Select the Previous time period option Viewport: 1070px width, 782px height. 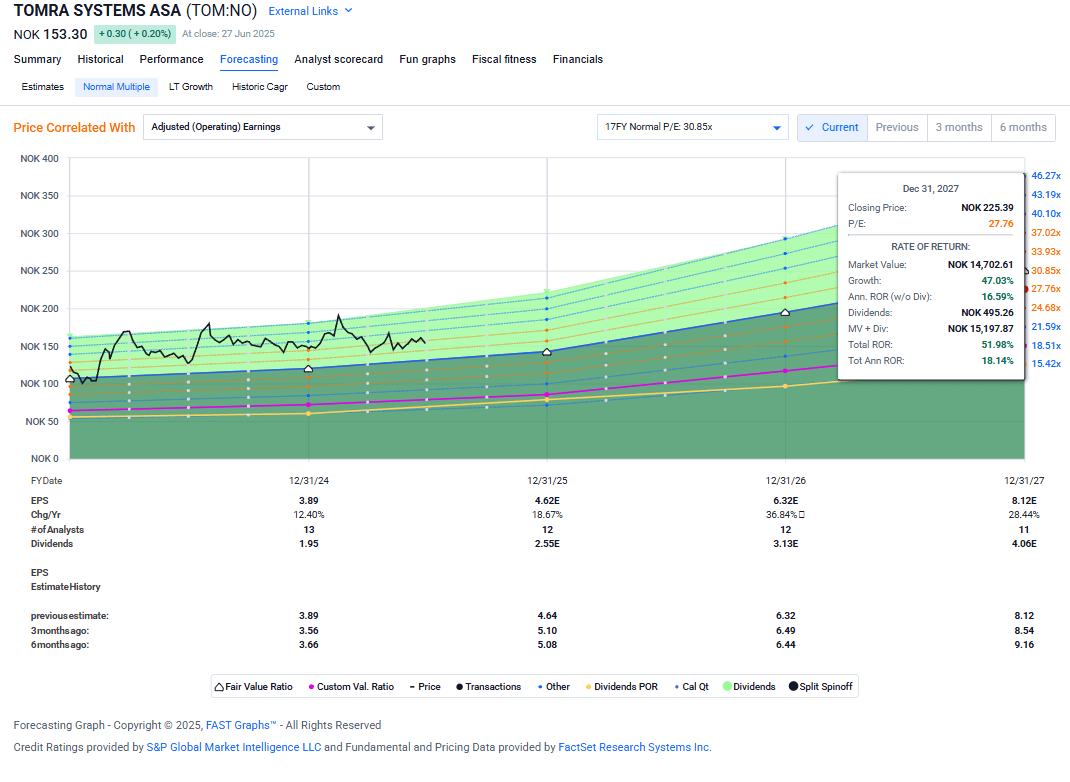click(896, 127)
